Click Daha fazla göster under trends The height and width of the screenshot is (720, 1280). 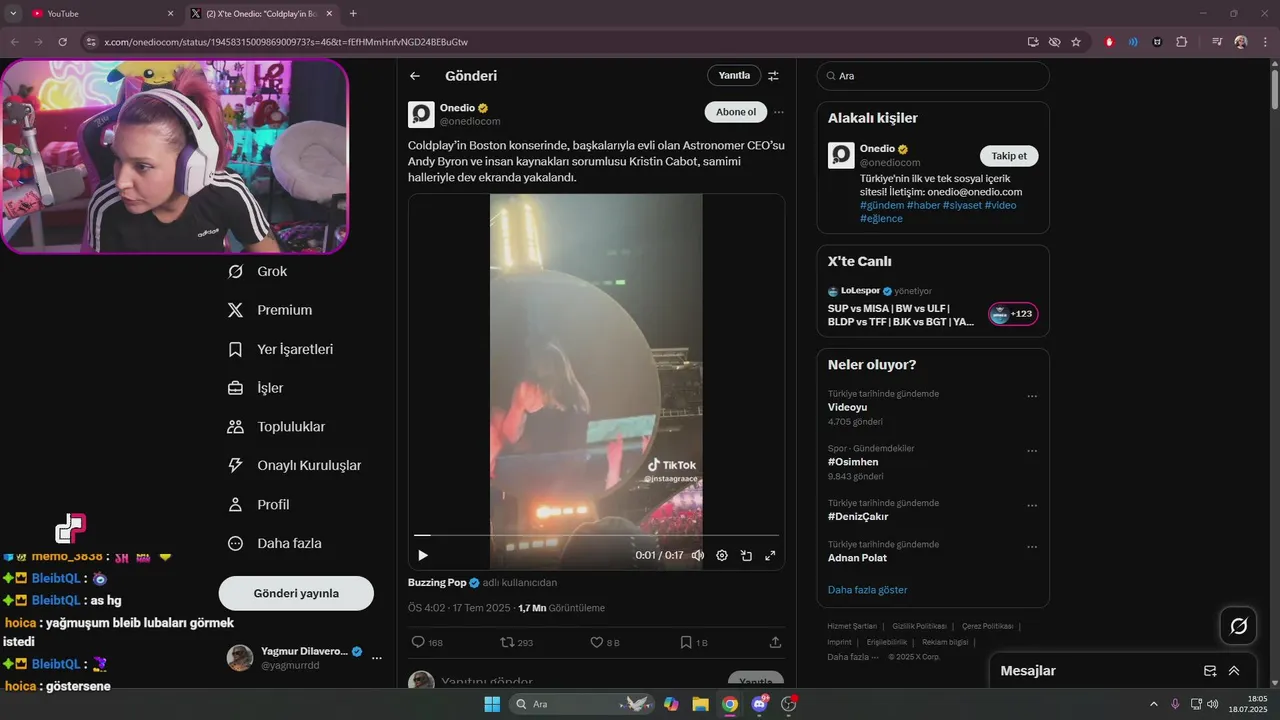[867, 590]
